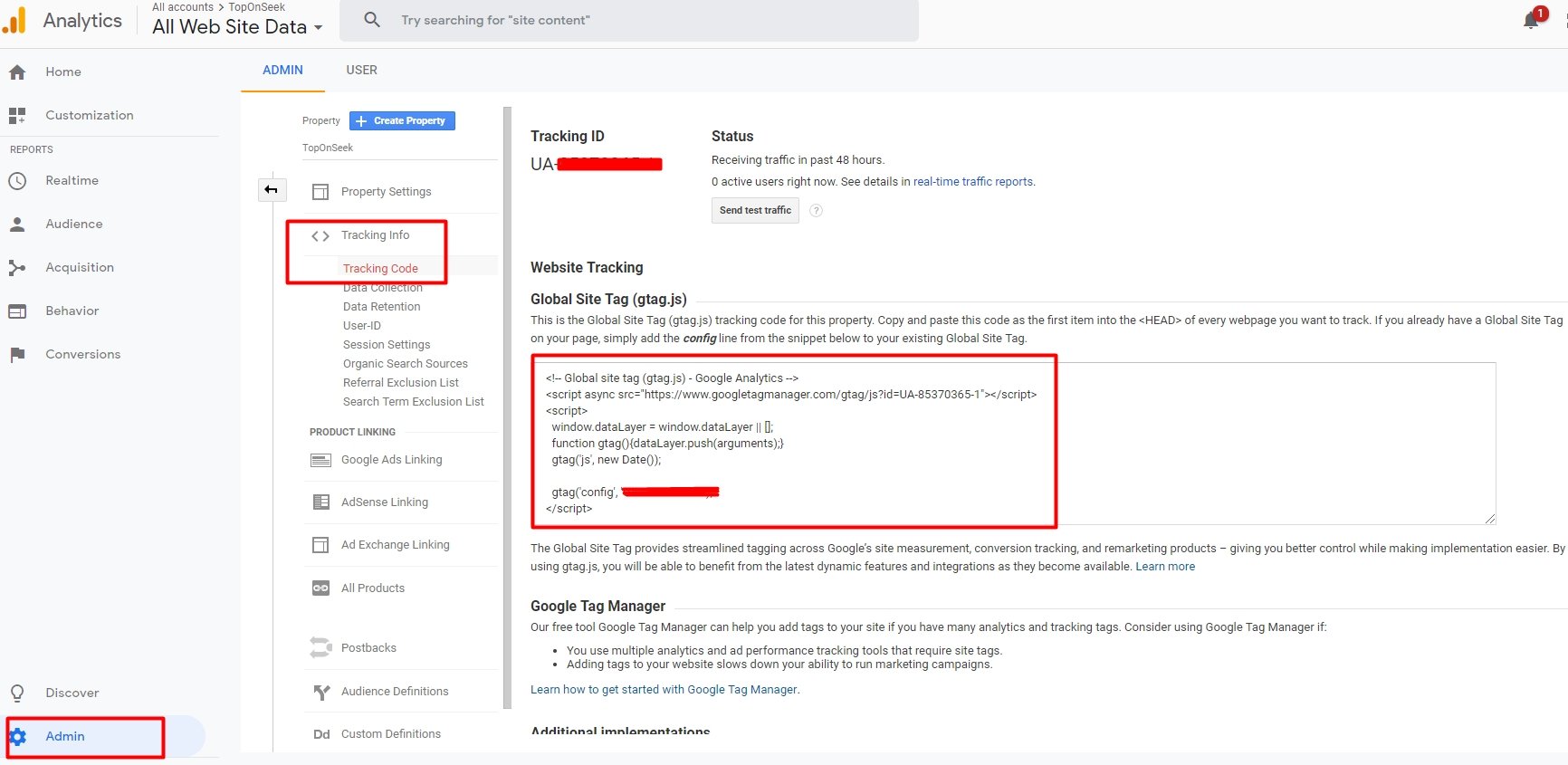Click the back arrow collapse button

click(x=272, y=190)
